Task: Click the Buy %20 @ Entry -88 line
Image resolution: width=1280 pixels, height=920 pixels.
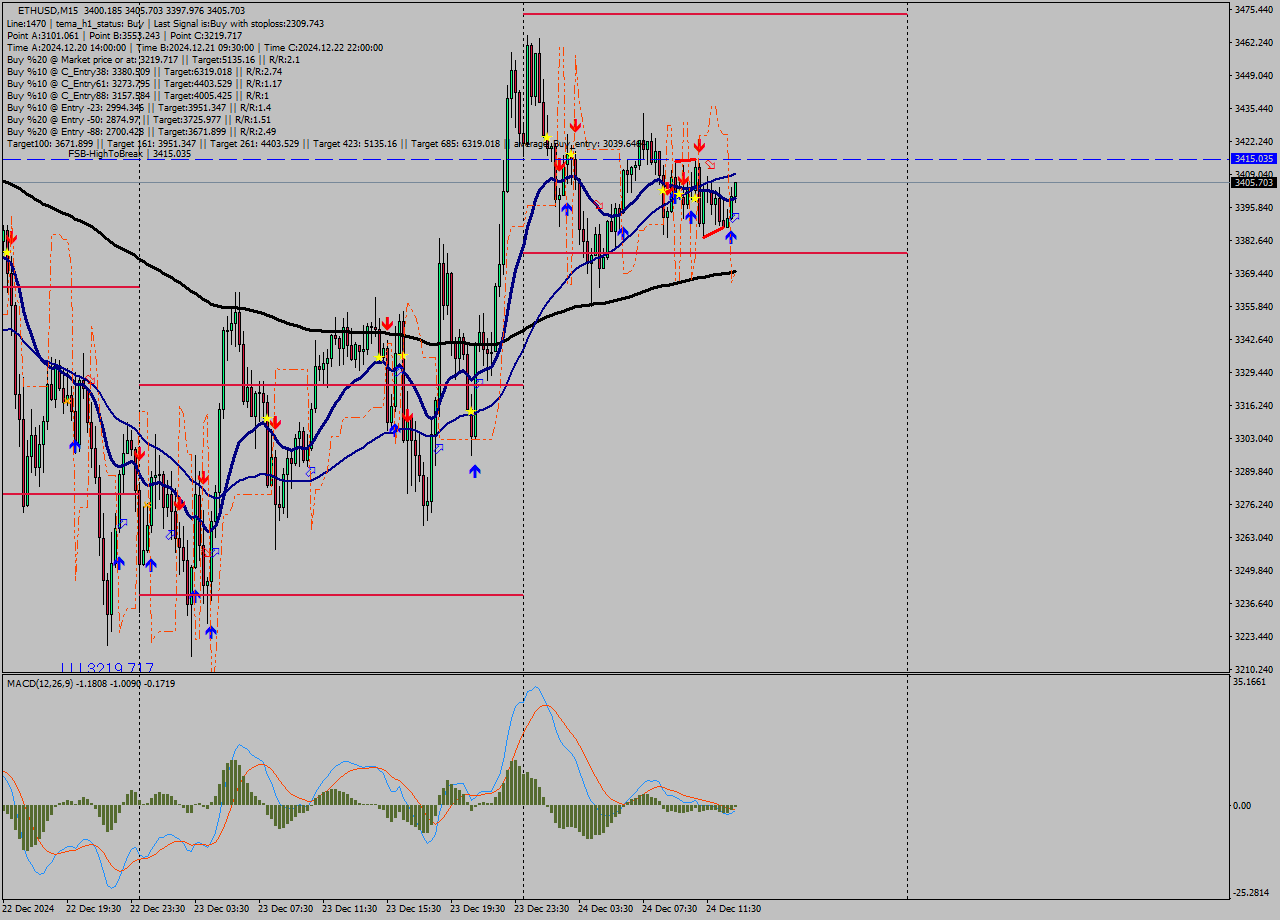Action: pyautogui.click(x=141, y=131)
